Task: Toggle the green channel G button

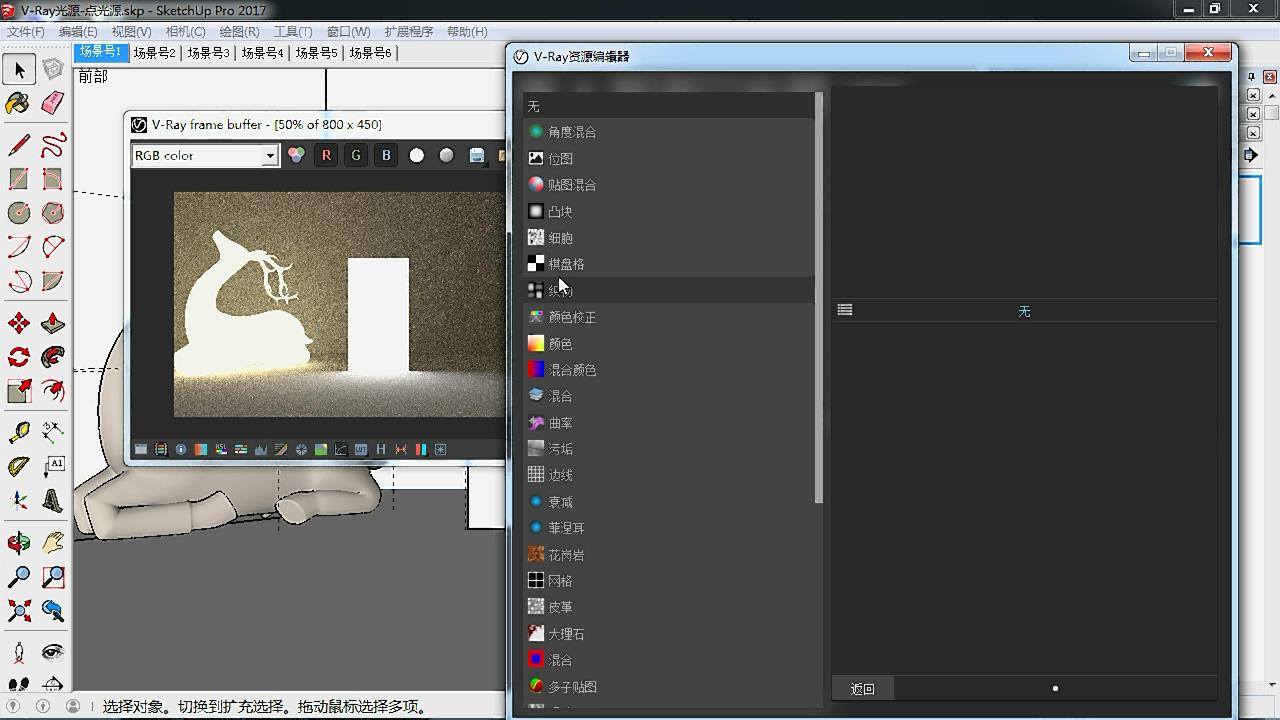Action: (x=356, y=155)
